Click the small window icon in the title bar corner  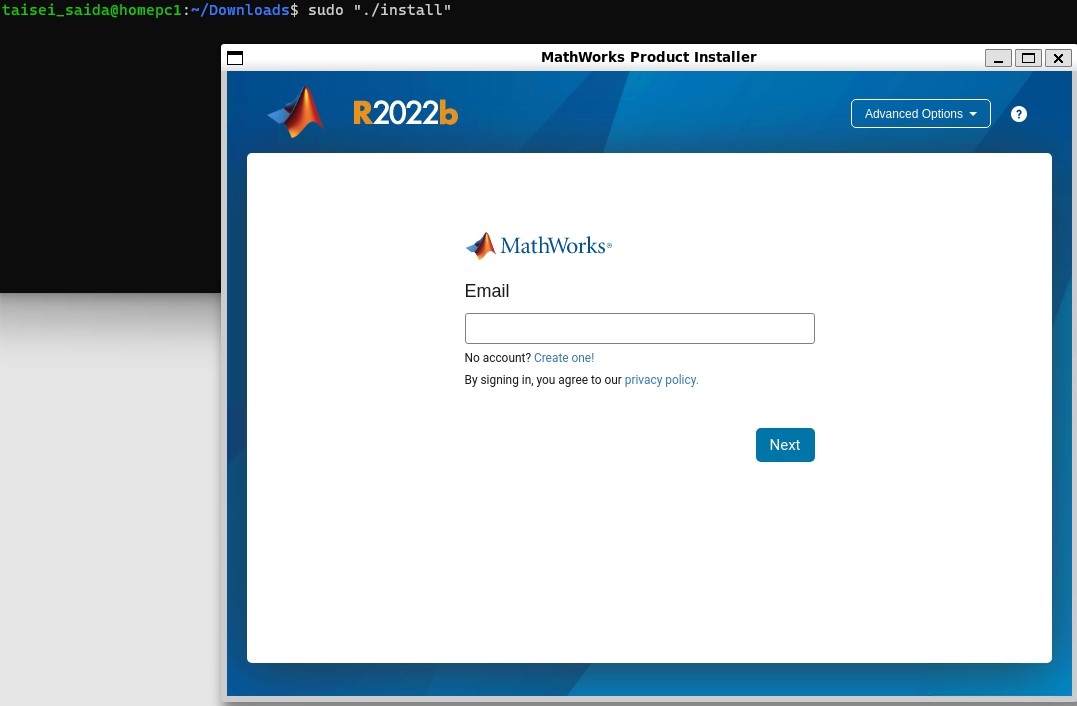(x=235, y=58)
